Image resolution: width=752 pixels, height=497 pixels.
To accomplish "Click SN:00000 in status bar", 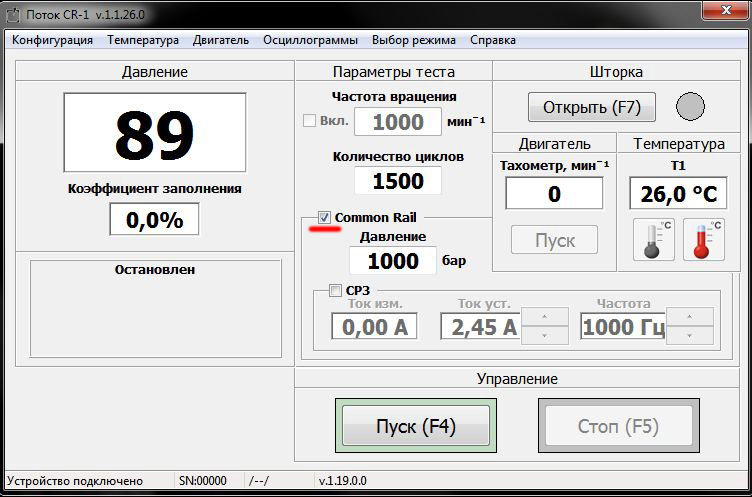I will coord(203,481).
